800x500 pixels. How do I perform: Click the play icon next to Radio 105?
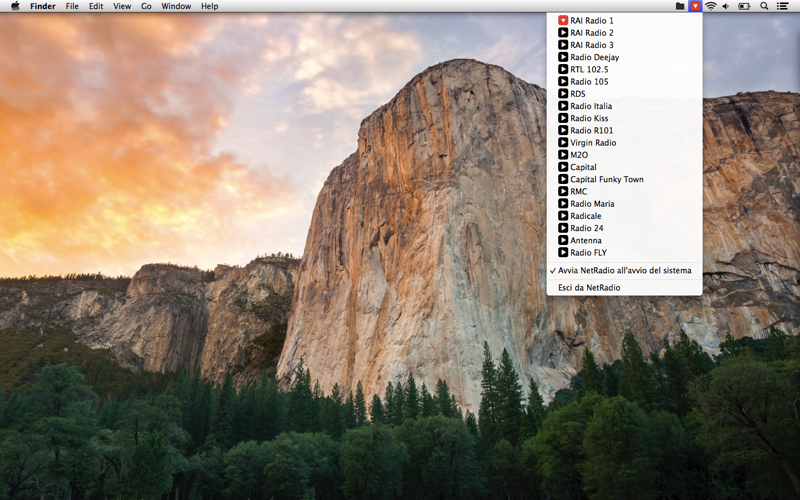point(563,82)
